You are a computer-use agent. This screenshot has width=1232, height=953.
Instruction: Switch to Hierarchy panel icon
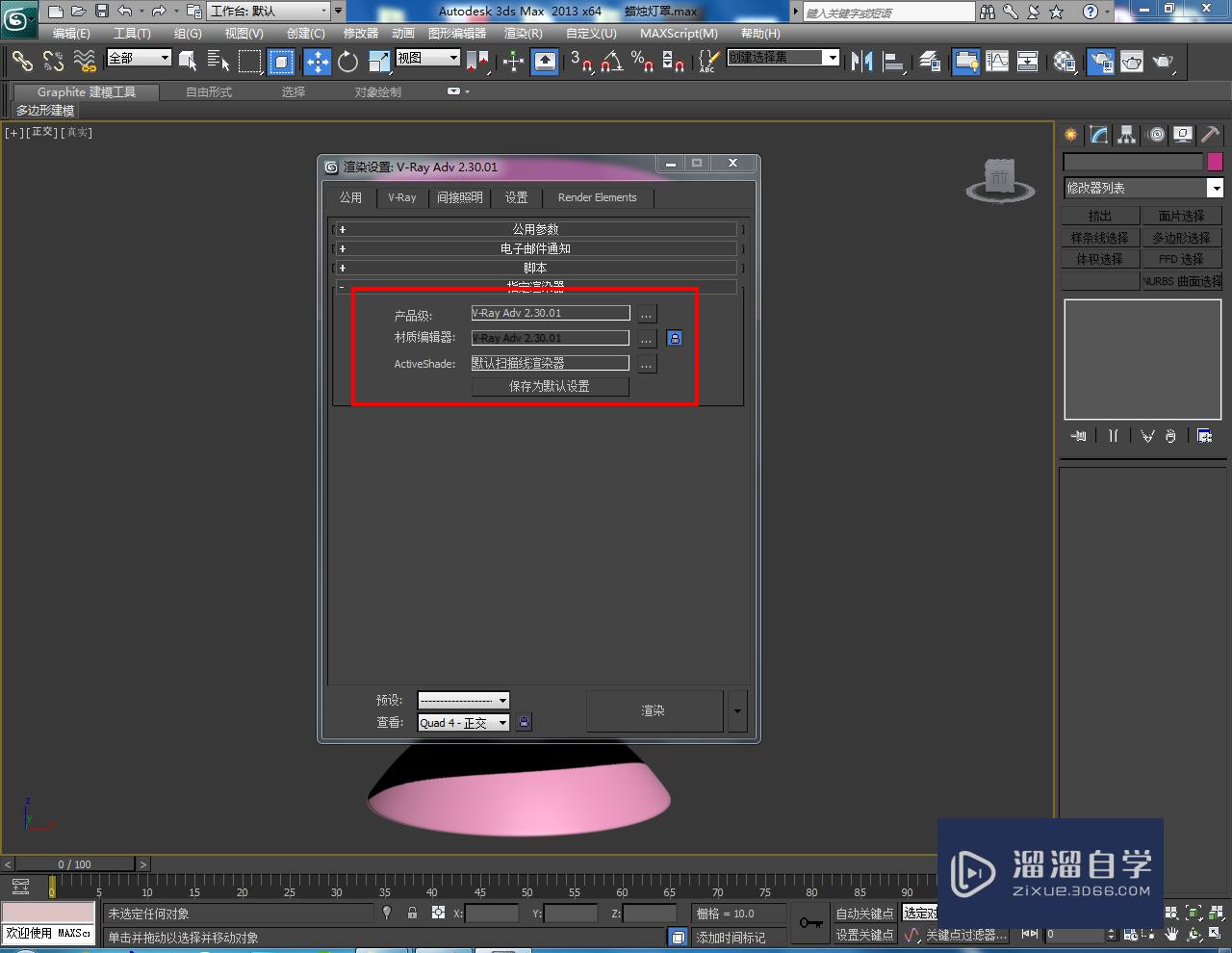(x=1127, y=135)
